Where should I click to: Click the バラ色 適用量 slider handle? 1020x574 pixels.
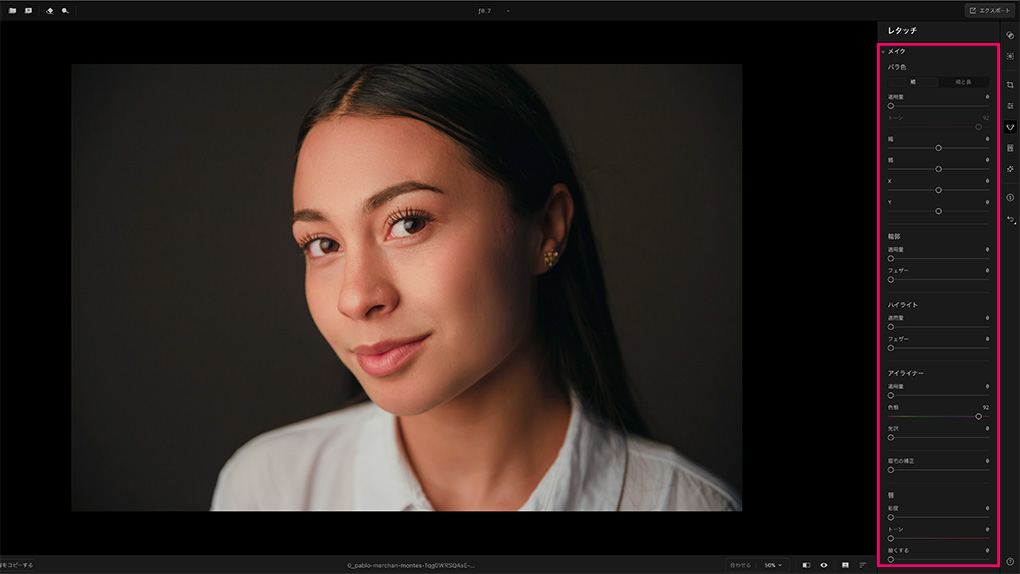point(891,106)
